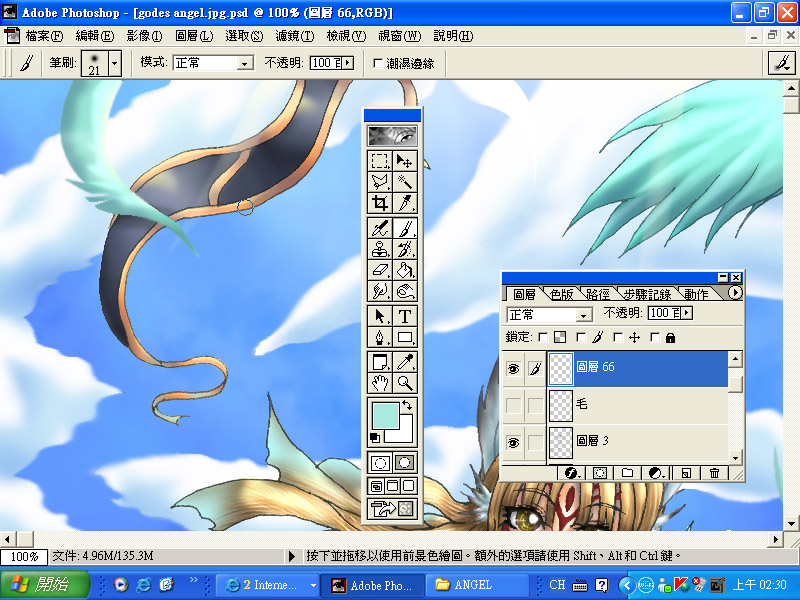The width and height of the screenshot is (800, 600).
Task: Select the Crop tool in the toolbox
Action: 380,203
